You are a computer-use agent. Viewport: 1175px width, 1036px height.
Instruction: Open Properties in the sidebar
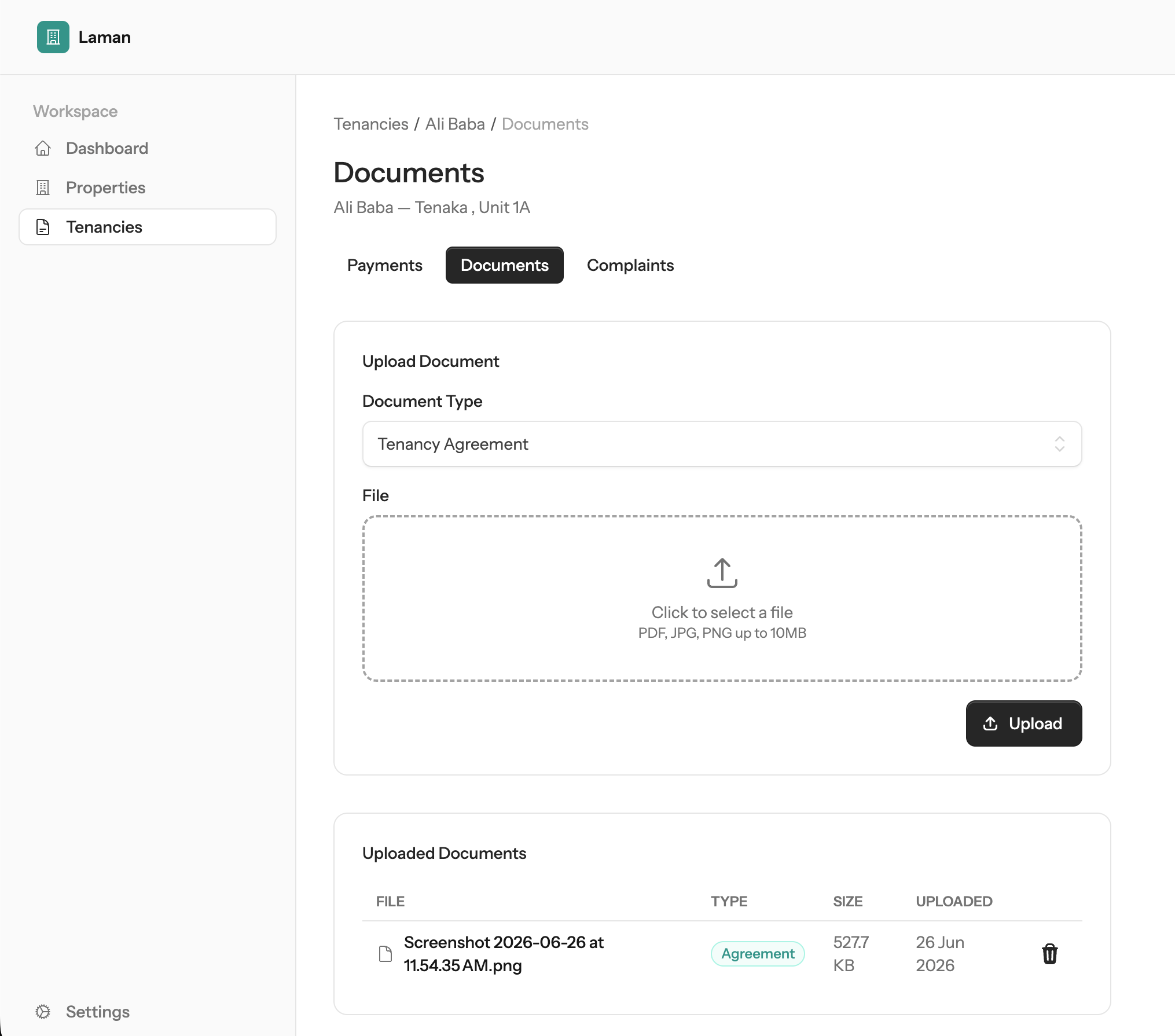tap(148, 188)
